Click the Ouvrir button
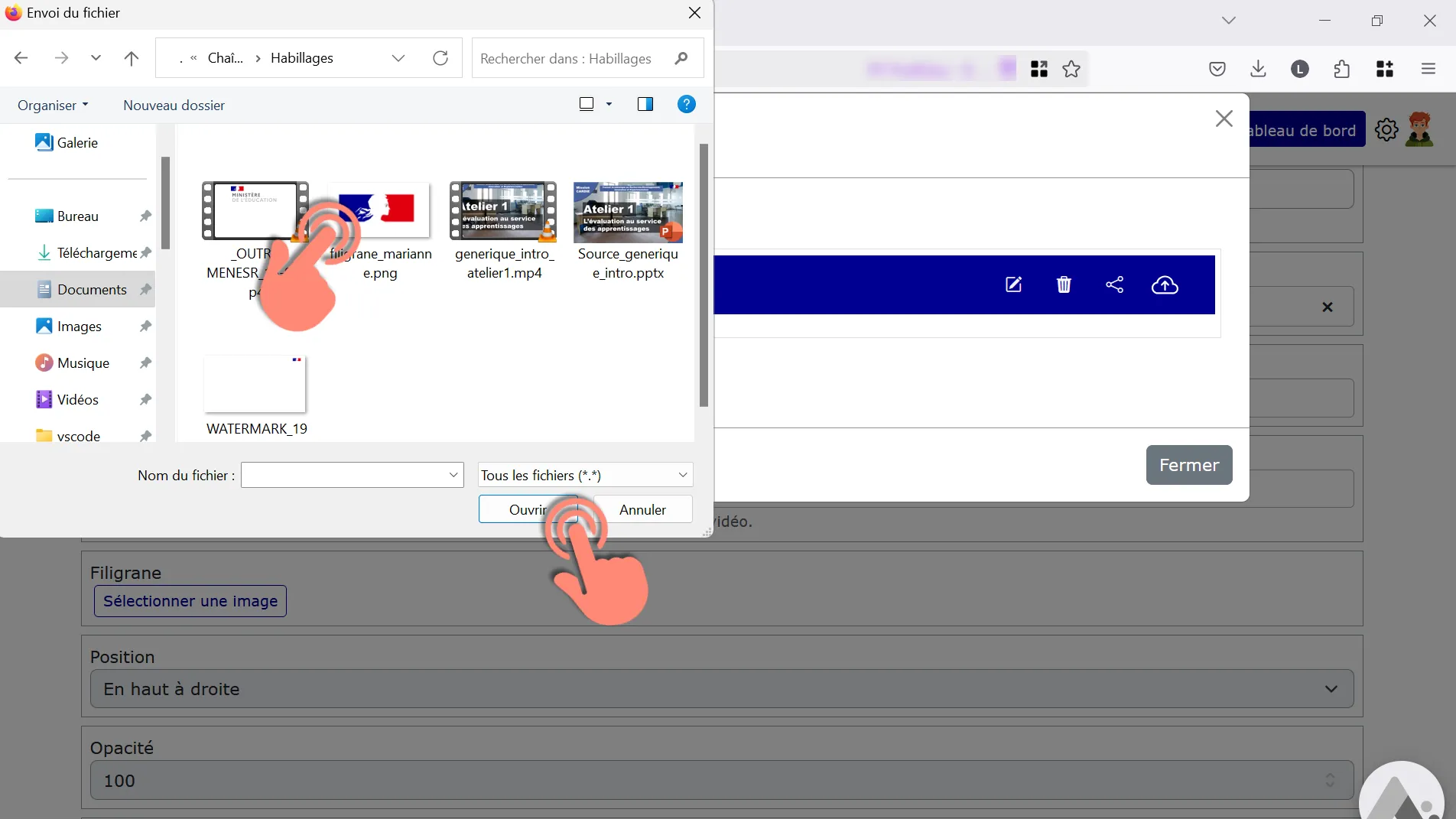The image size is (1456, 819). click(528, 510)
